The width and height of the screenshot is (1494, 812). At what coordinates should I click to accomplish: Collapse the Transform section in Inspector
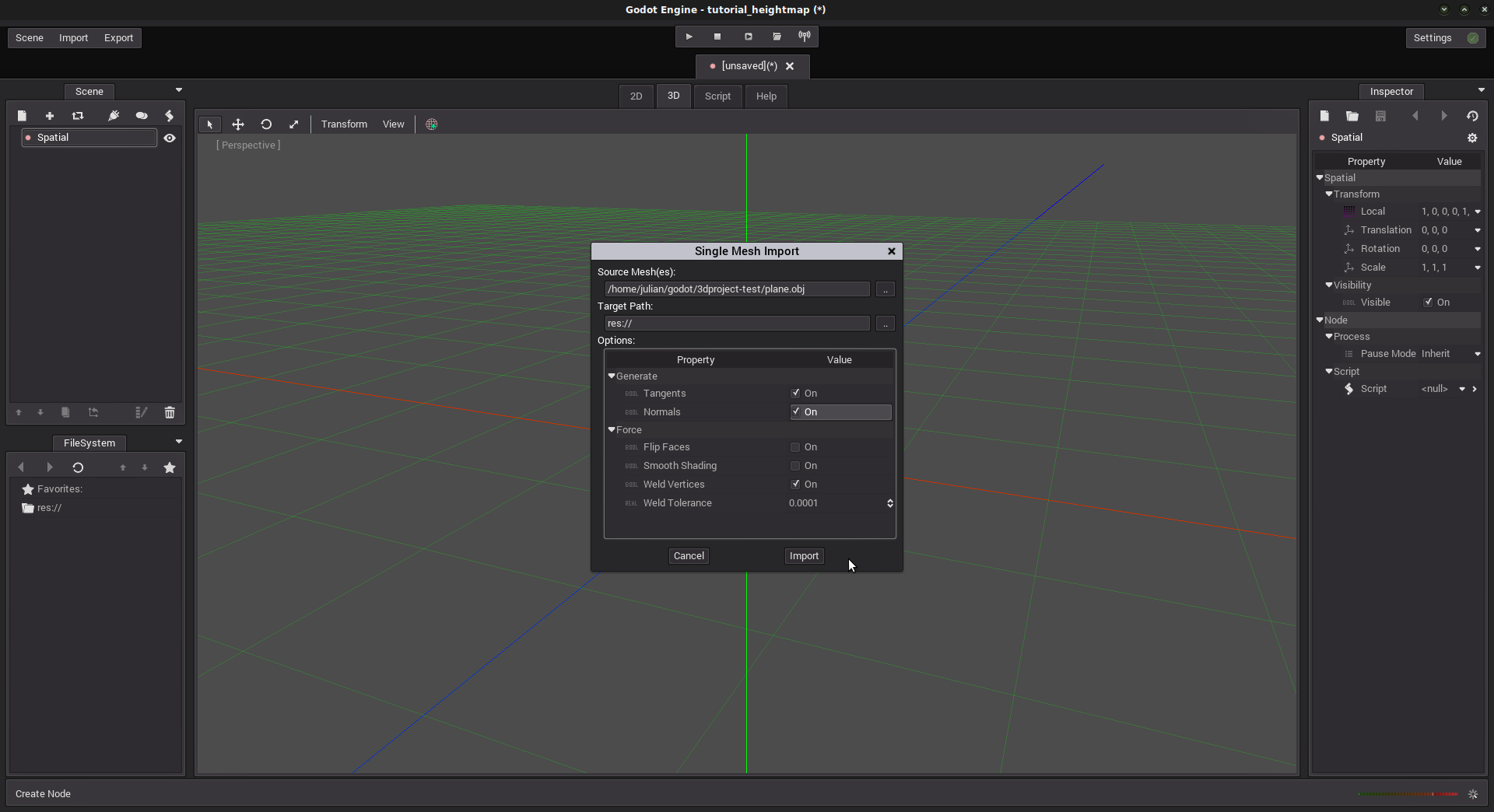click(1329, 194)
